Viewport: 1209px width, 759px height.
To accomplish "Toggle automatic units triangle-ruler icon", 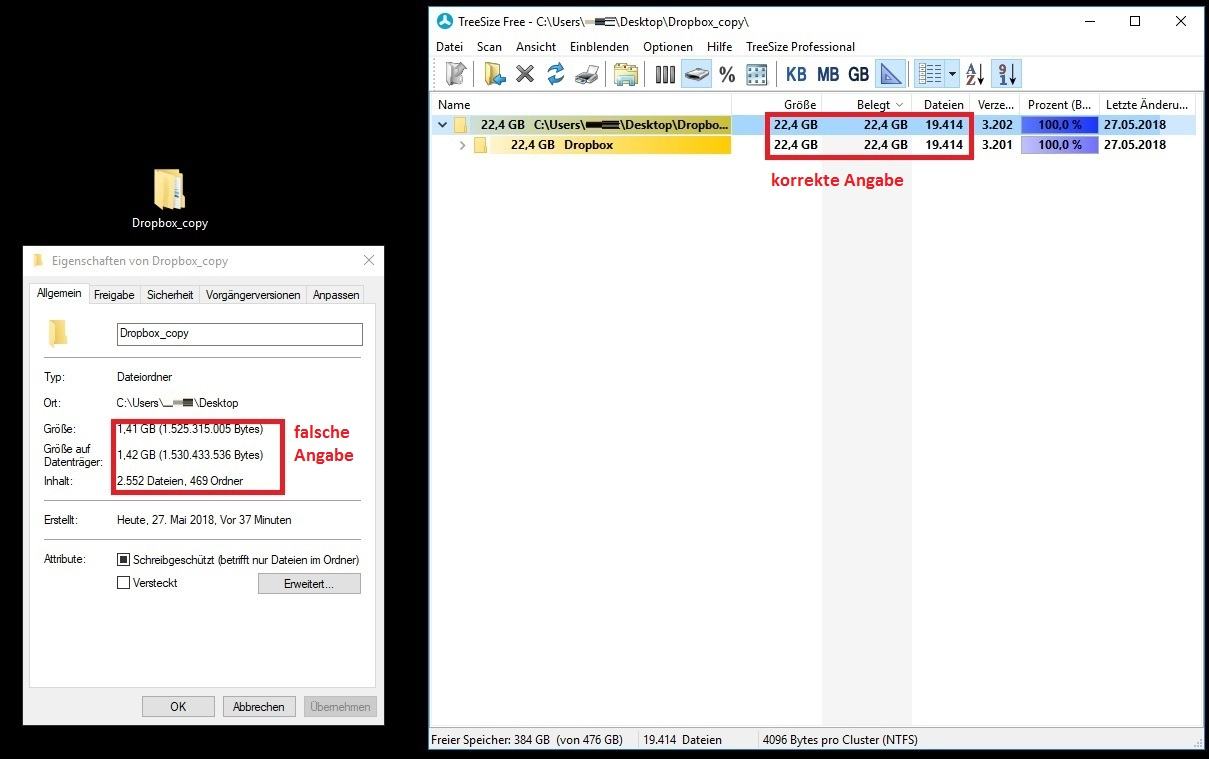I will pyautogui.click(x=890, y=73).
